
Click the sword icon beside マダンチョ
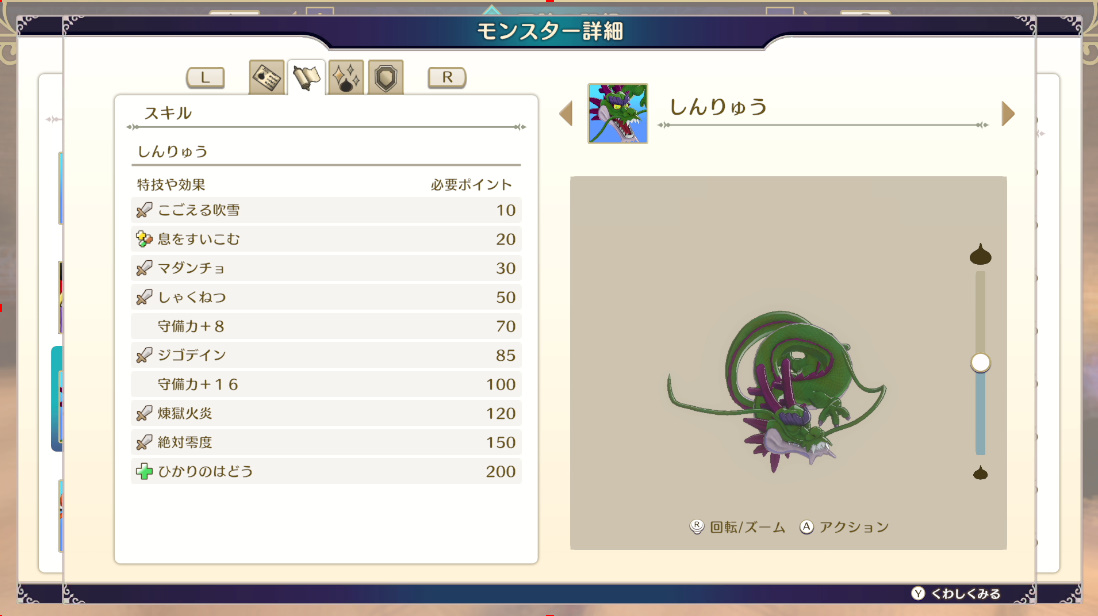coord(144,268)
